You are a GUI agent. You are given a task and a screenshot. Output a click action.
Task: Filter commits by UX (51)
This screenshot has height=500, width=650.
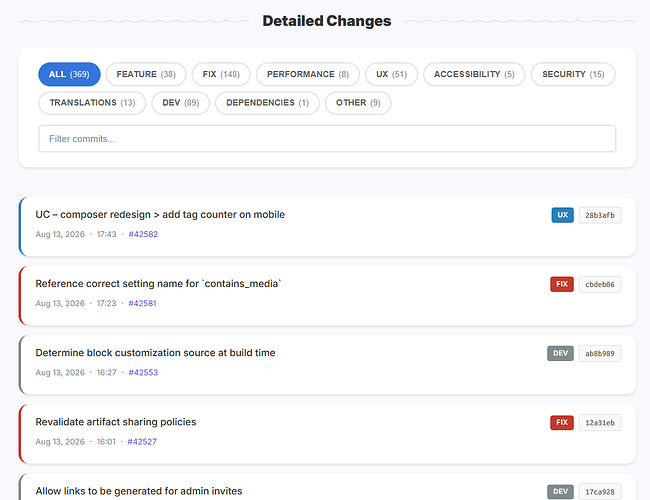(x=391, y=74)
